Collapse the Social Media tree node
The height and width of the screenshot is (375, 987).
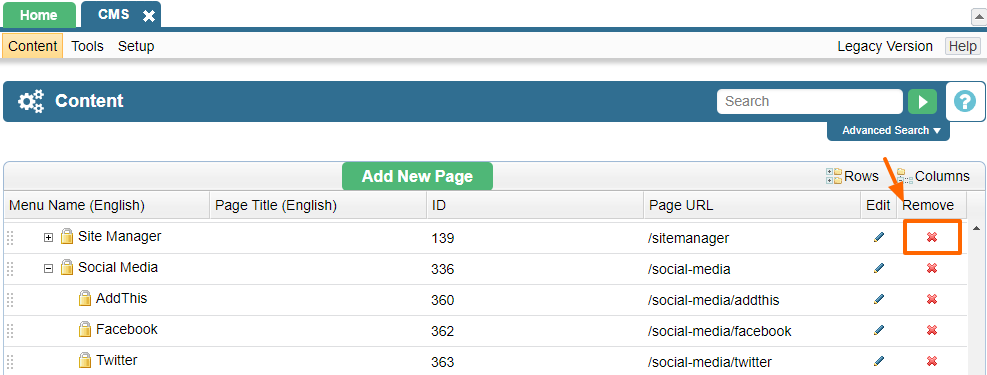[48, 269]
